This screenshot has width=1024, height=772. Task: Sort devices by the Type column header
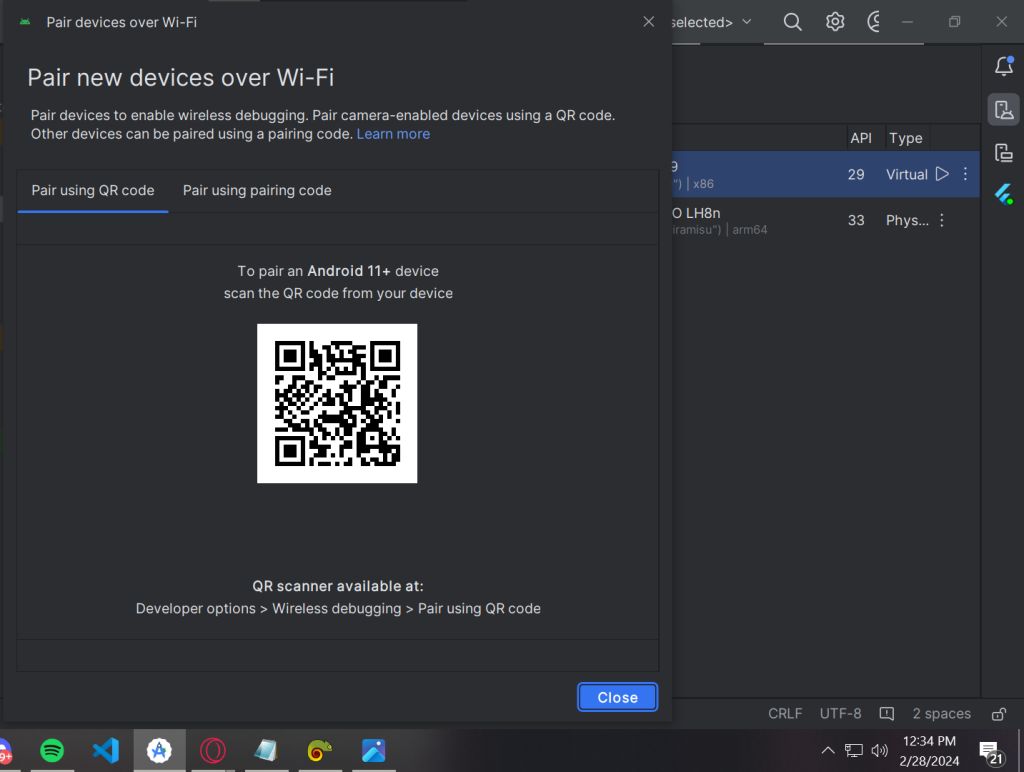click(906, 138)
